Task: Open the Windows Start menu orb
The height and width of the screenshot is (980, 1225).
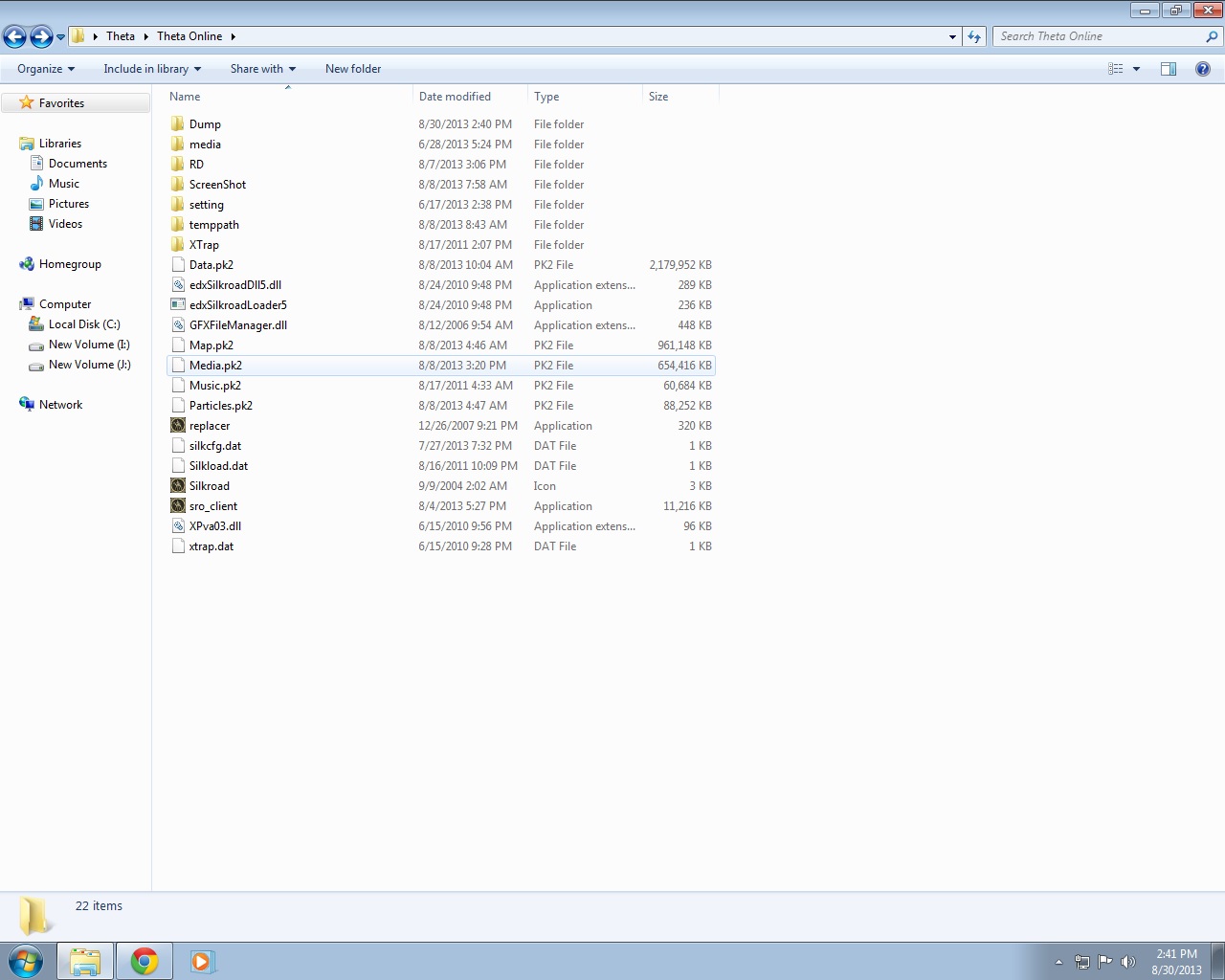Action: [26, 961]
